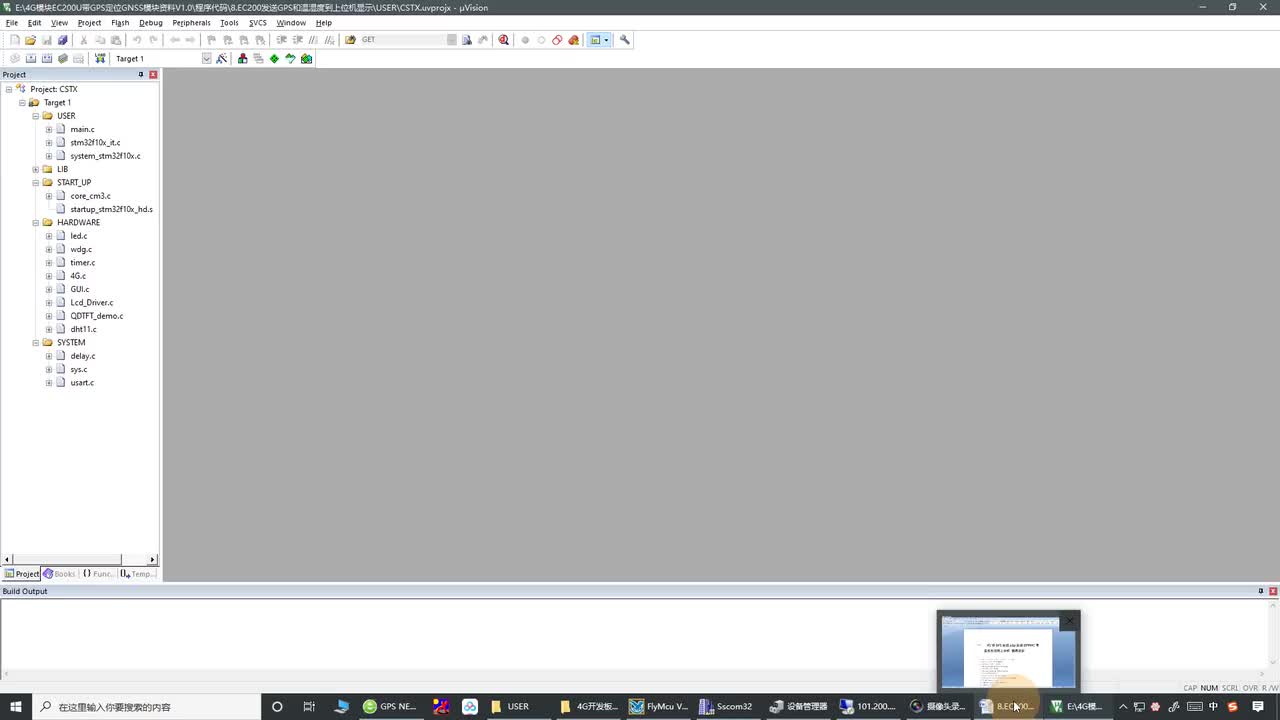The height and width of the screenshot is (720, 1280).
Task: Click the Open file toolbar icon
Action: pyautogui.click(x=31, y=40)
